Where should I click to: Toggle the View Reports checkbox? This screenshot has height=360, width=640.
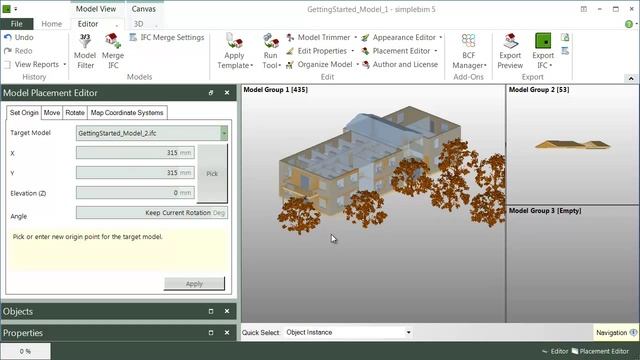pos(7,64)
